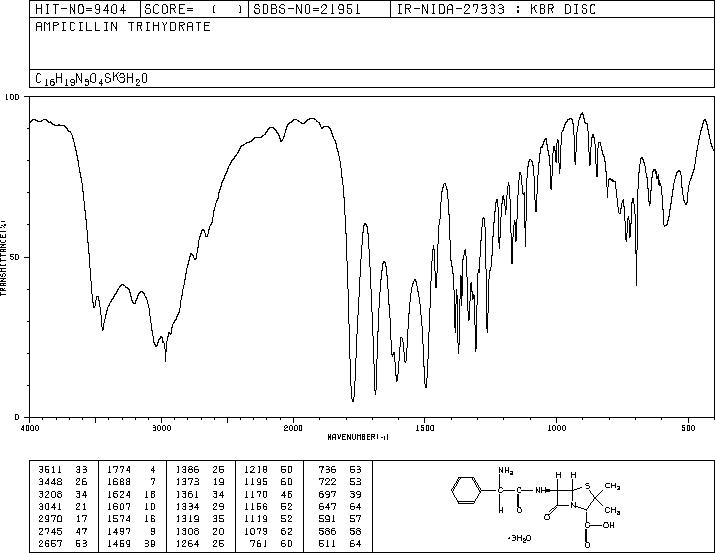Click the molecular formula line C16H19N3O4S
The width and height of the screenshot is (715, 553).
(x=91, y=79)
